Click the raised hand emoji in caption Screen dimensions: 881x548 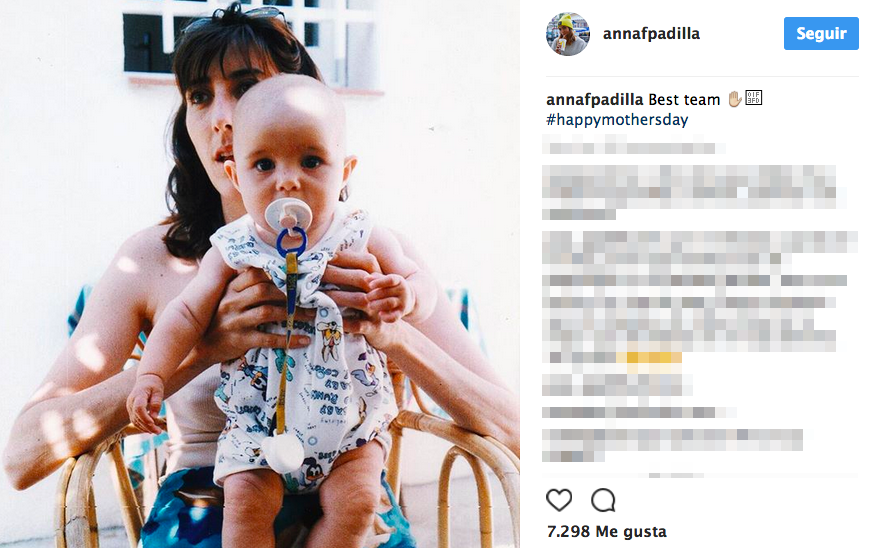pos(734,99)
